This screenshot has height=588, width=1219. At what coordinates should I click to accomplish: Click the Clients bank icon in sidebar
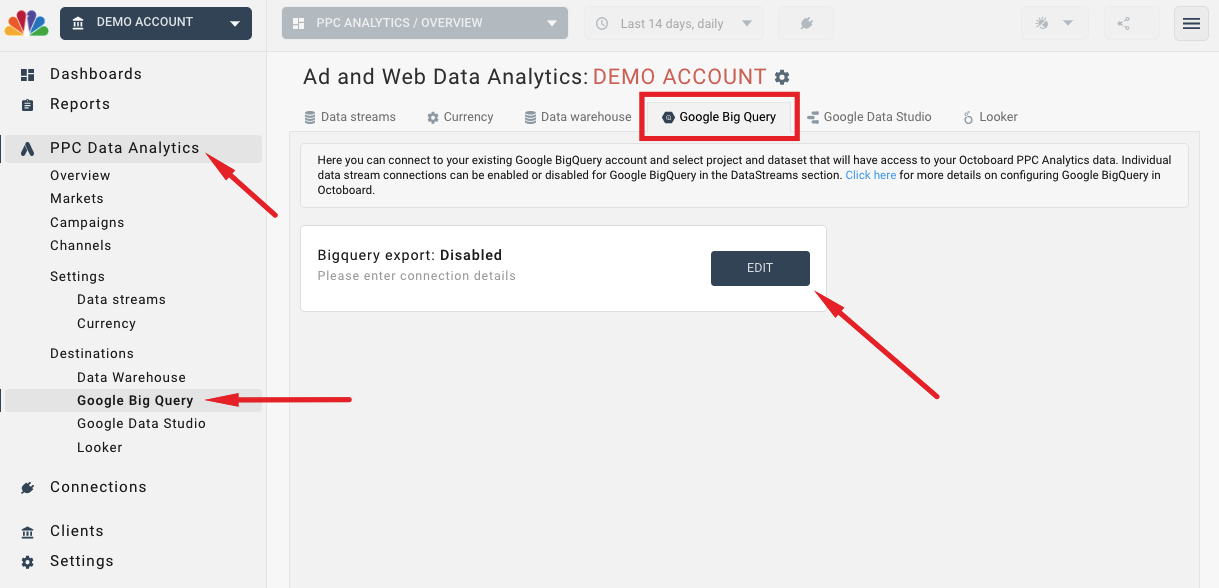point(28,532)
